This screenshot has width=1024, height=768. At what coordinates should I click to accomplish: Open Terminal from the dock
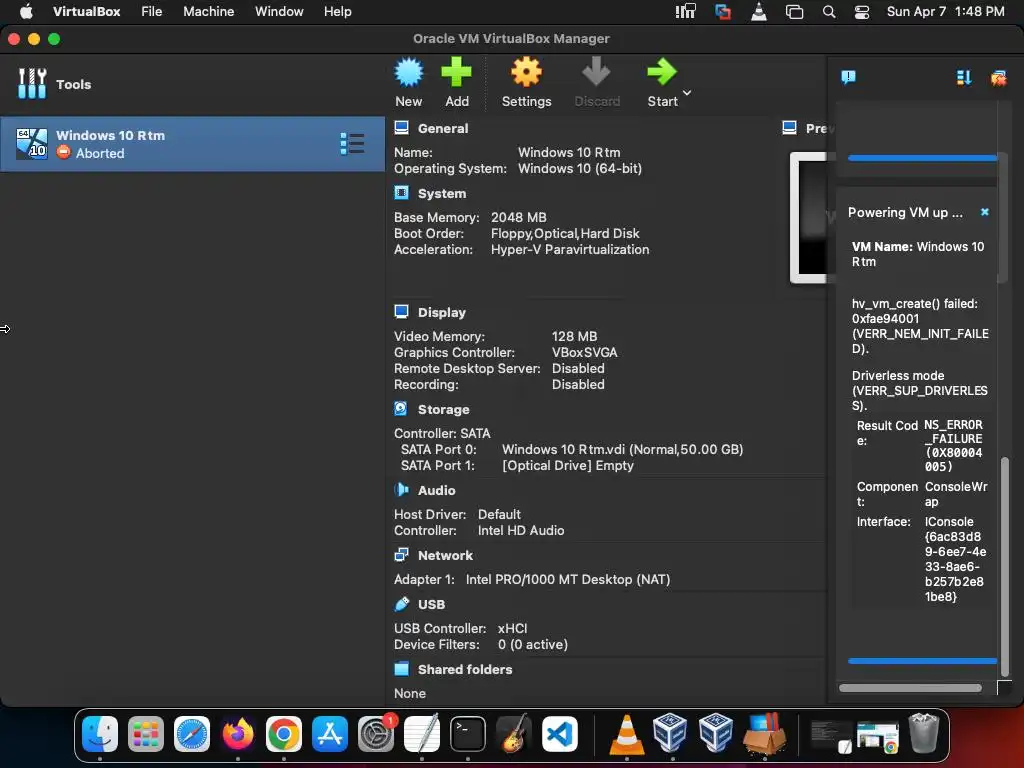(468, 734)
